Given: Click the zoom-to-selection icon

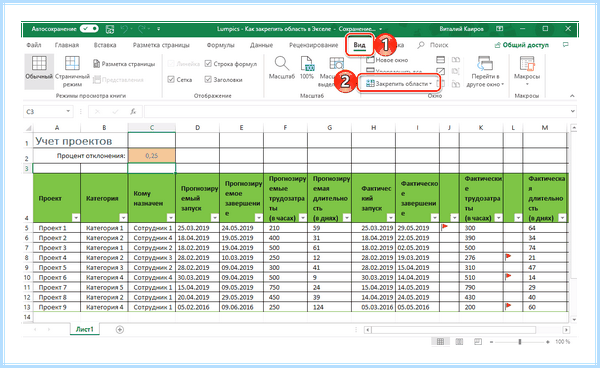Looking at the screenshot, I should (x=337, y=64).
